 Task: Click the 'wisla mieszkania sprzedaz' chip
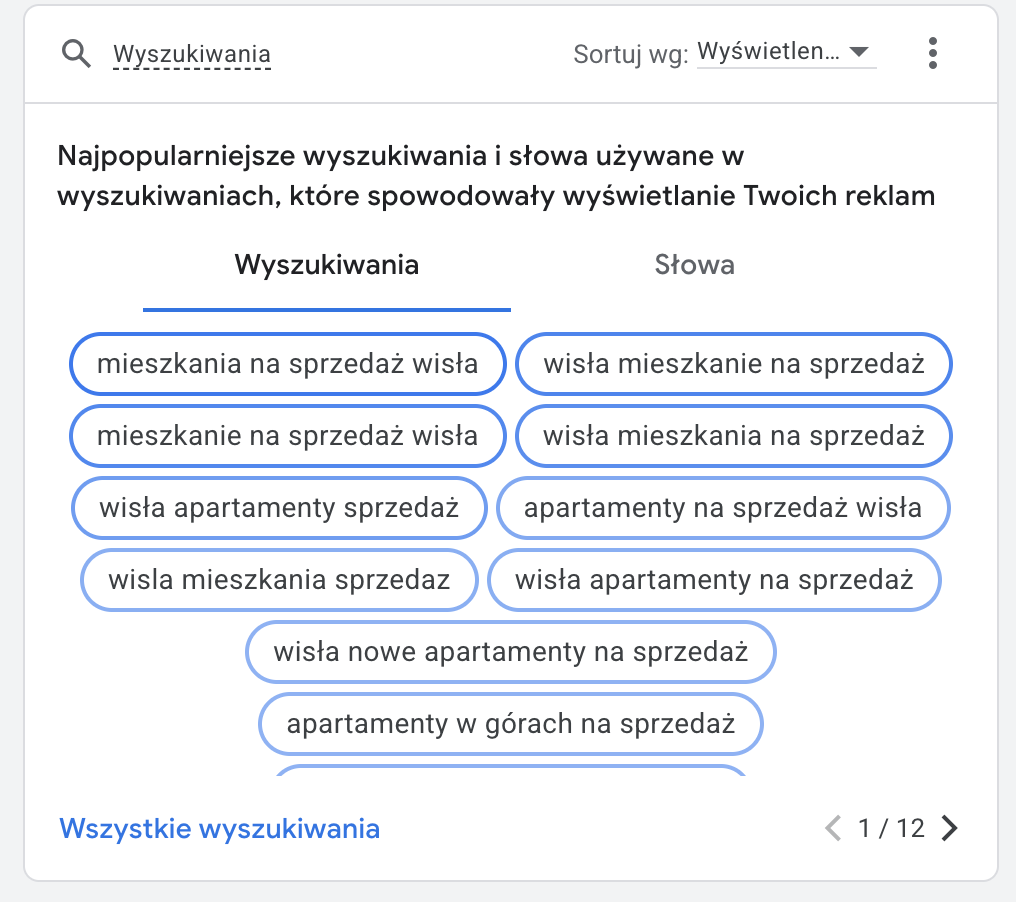[279, 580]
